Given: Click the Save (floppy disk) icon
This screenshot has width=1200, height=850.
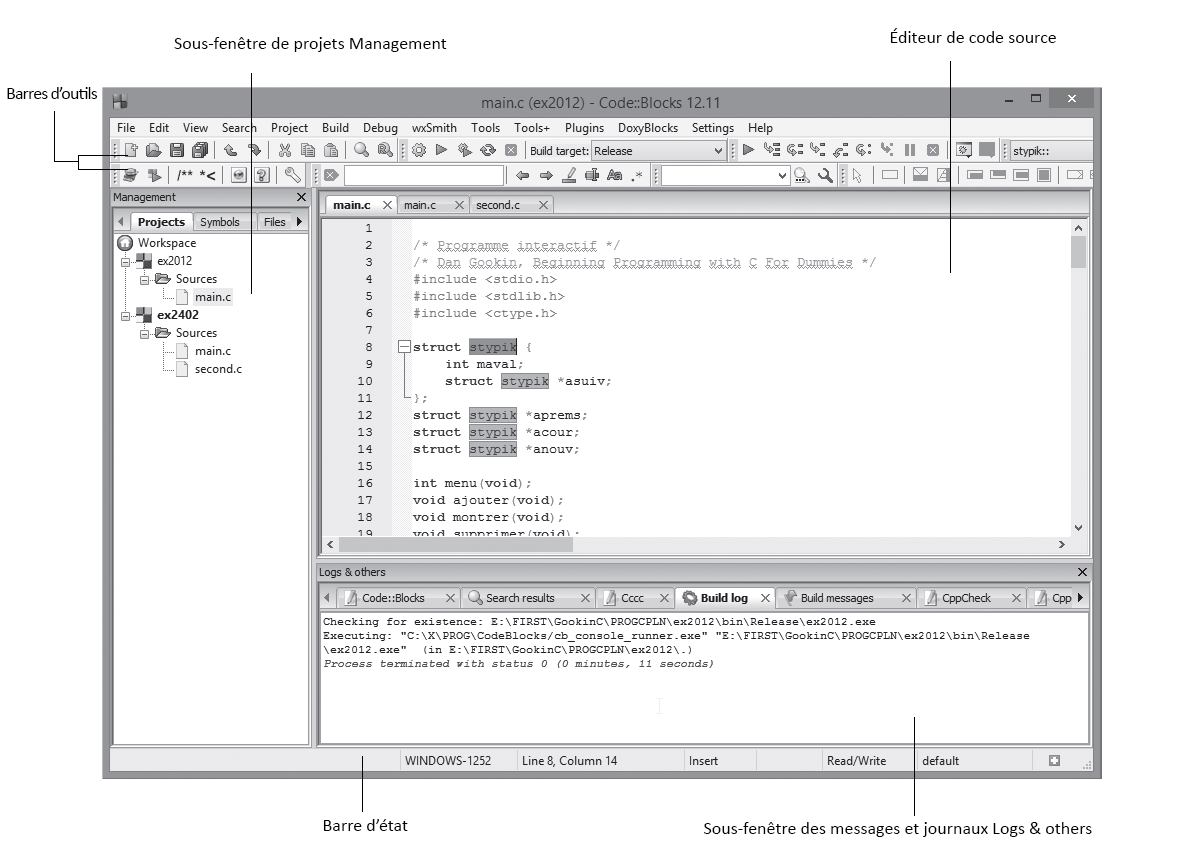Looking at the screenshot, I should point(177,151).
